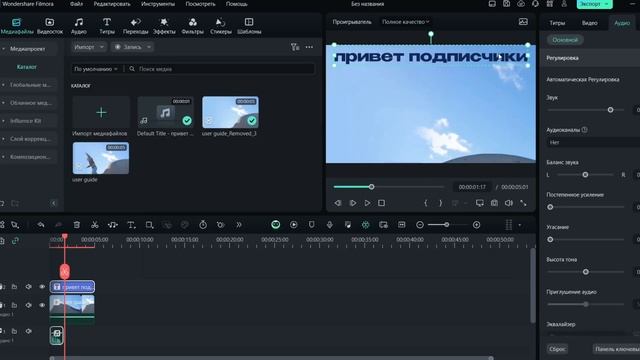Toggle visibility eye of the title track

42,287
